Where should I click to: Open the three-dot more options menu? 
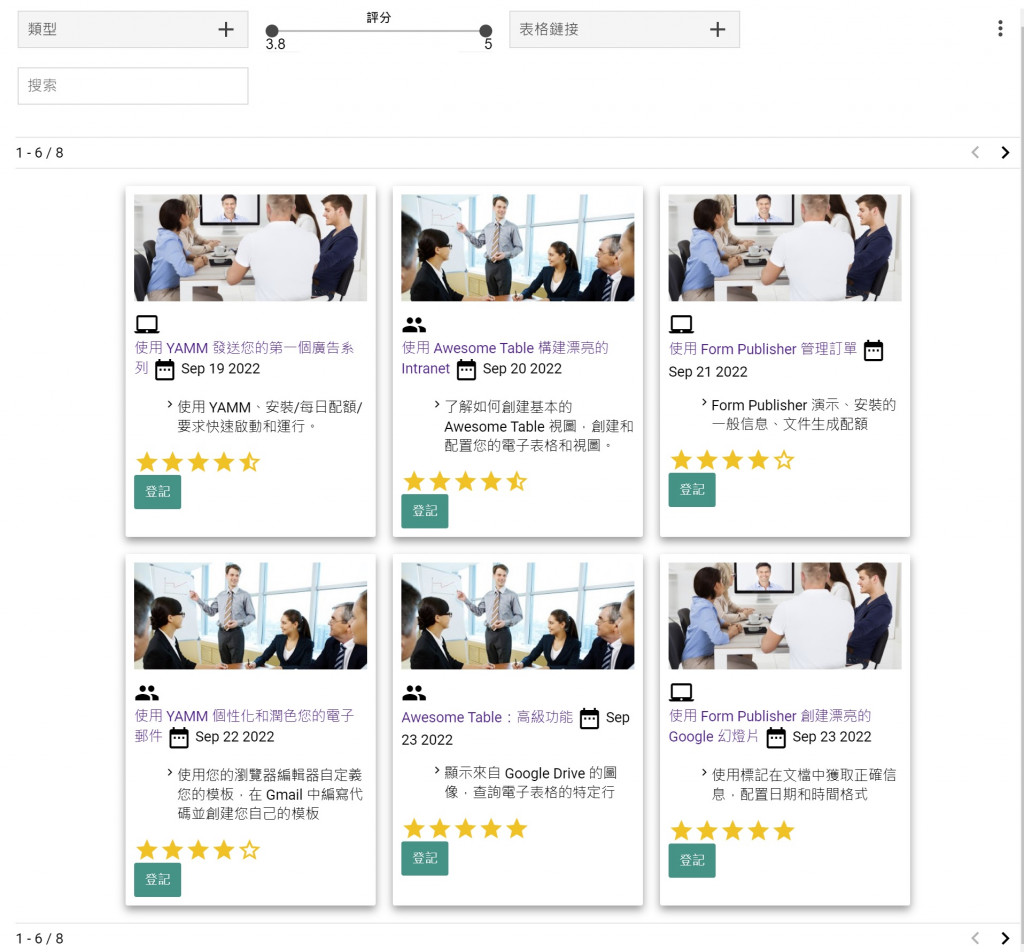(x=1000, y=28)
